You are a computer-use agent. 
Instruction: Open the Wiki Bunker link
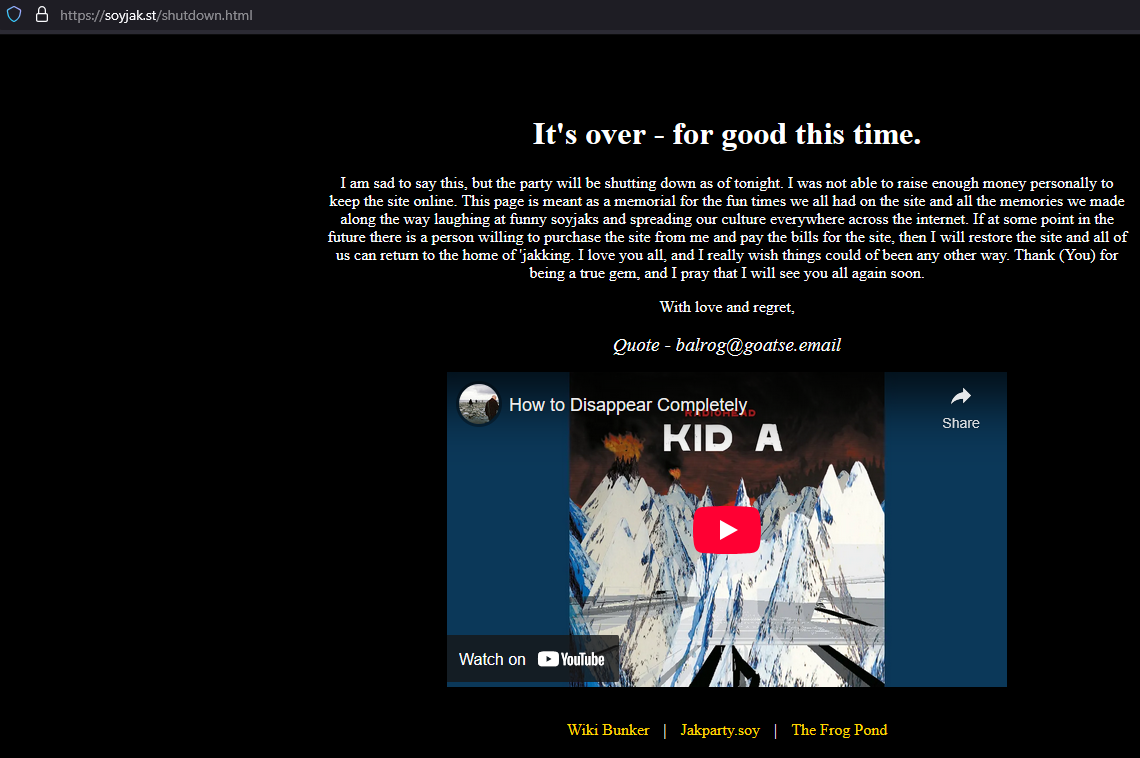click(x=608, y=730)
